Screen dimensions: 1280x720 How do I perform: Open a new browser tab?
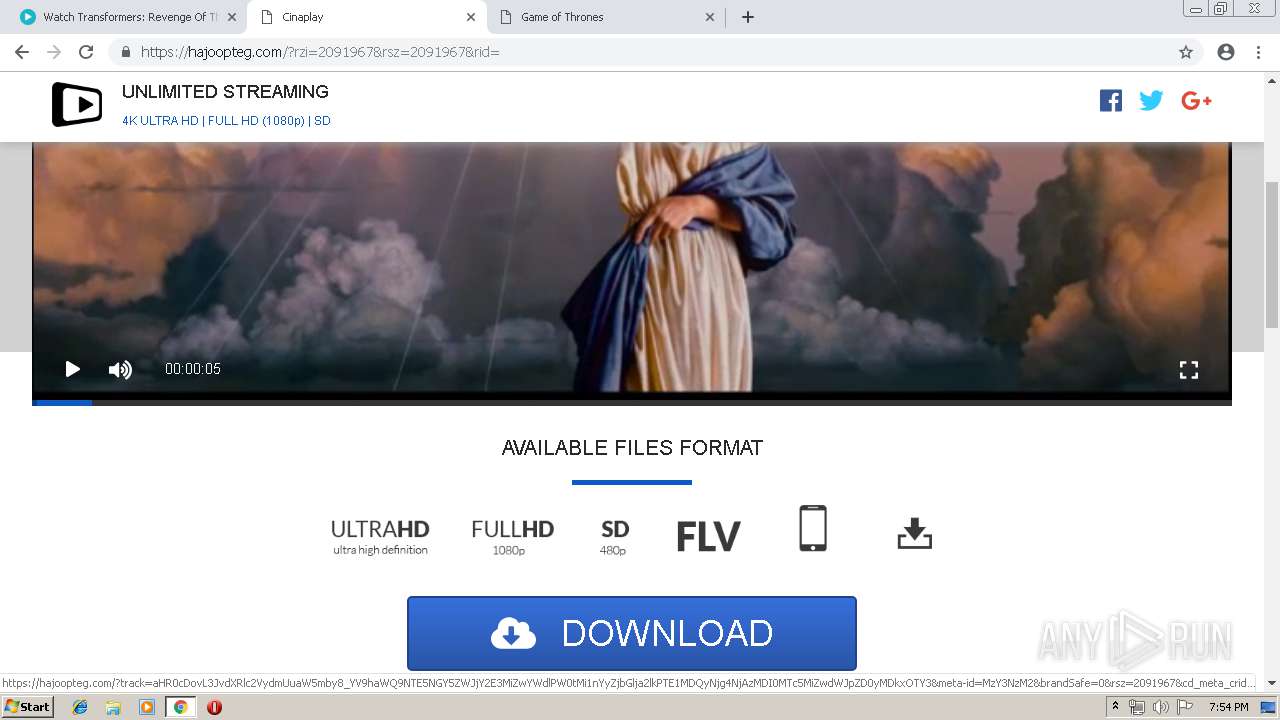[x=748, y=17]
